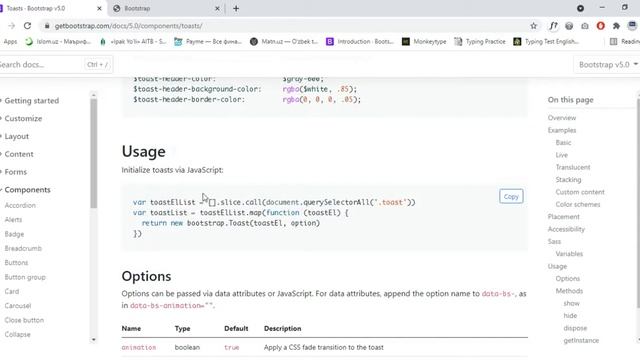
Task: Open the Bootstrap v5.0 version dropdown
Action: (x=608, y=64)
